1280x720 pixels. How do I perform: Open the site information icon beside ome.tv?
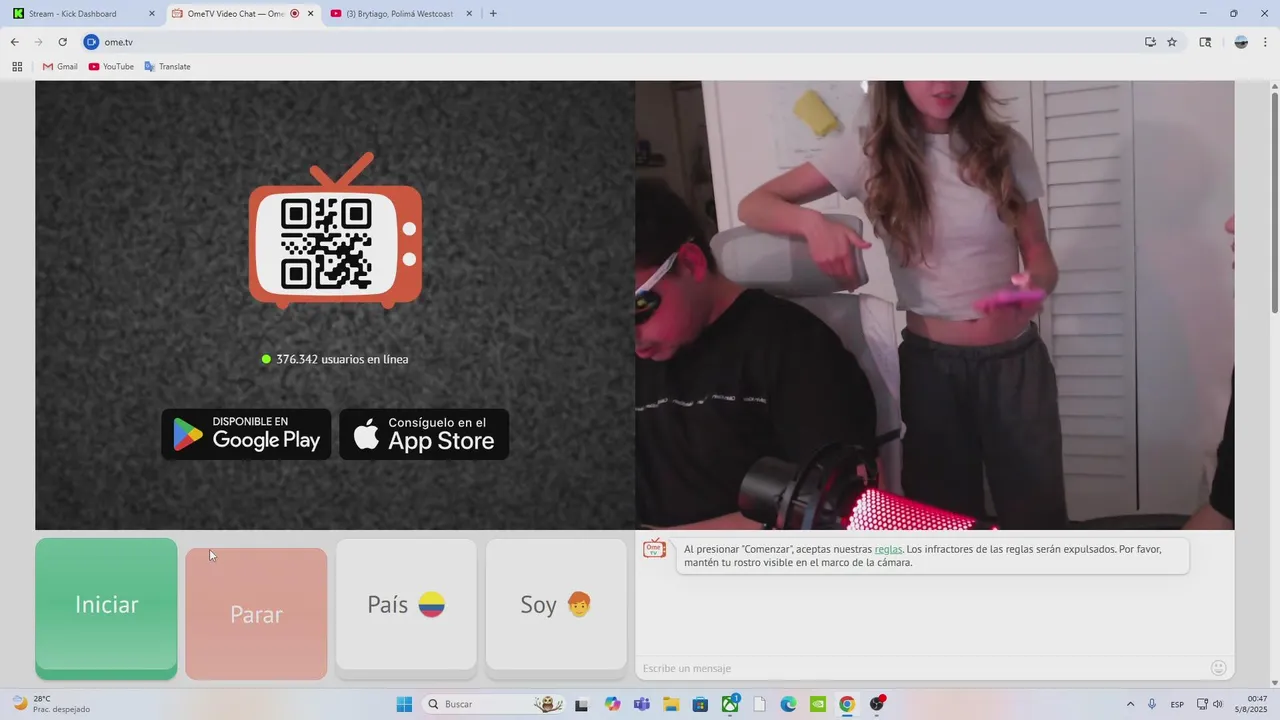pos(91,42)
